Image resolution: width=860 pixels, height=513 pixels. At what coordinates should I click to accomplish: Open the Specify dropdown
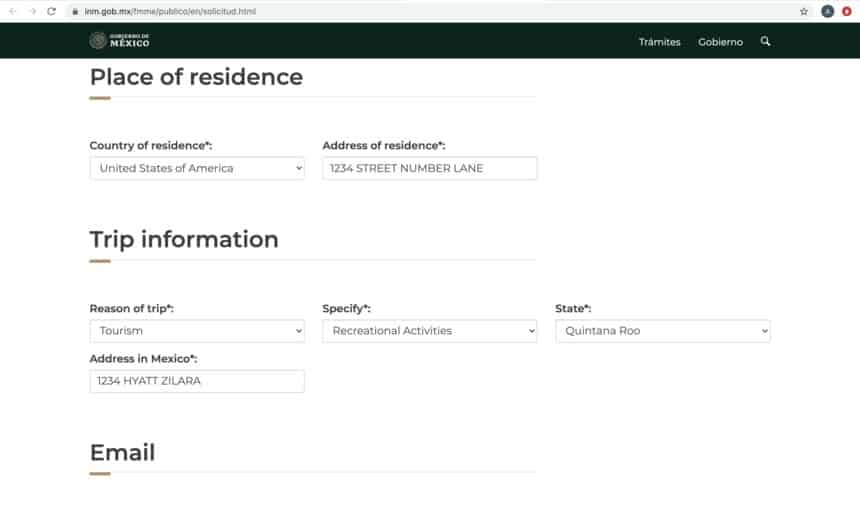point(429,331)
